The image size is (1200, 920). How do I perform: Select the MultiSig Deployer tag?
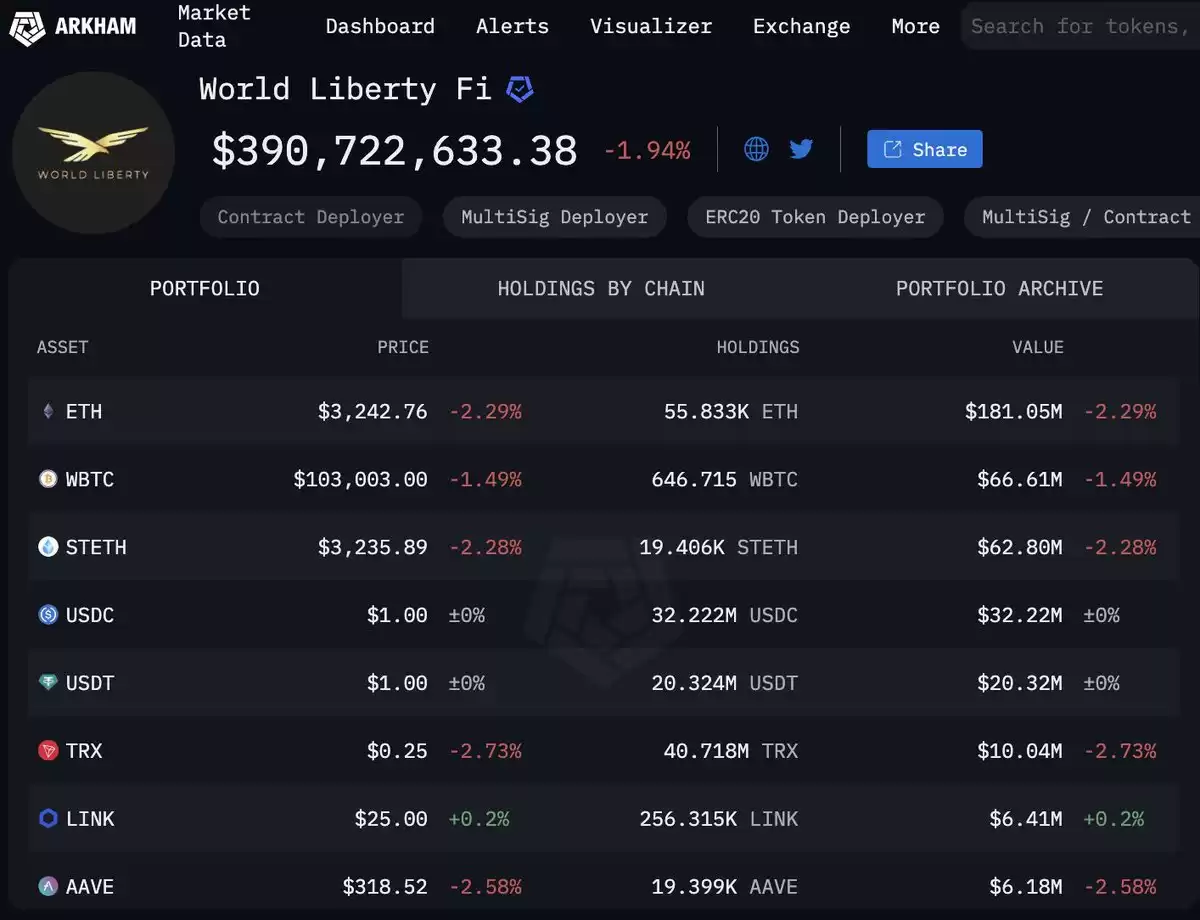point(554,217)
